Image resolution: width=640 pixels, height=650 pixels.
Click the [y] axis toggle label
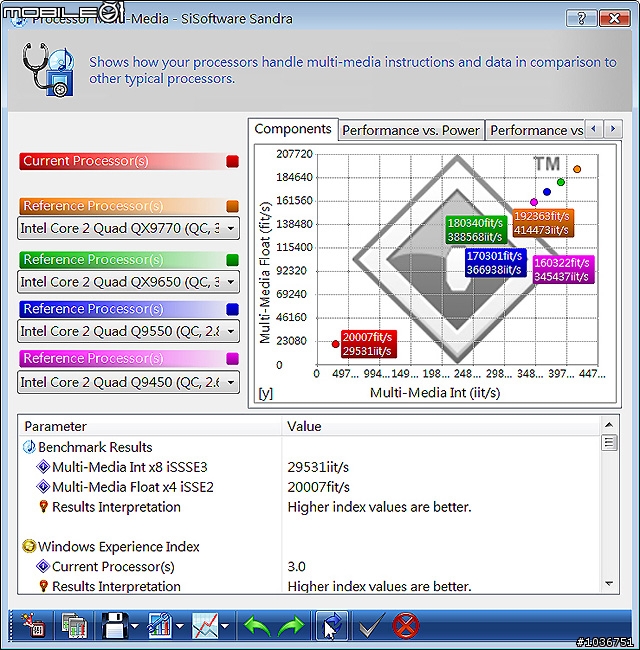coord(266,393)
